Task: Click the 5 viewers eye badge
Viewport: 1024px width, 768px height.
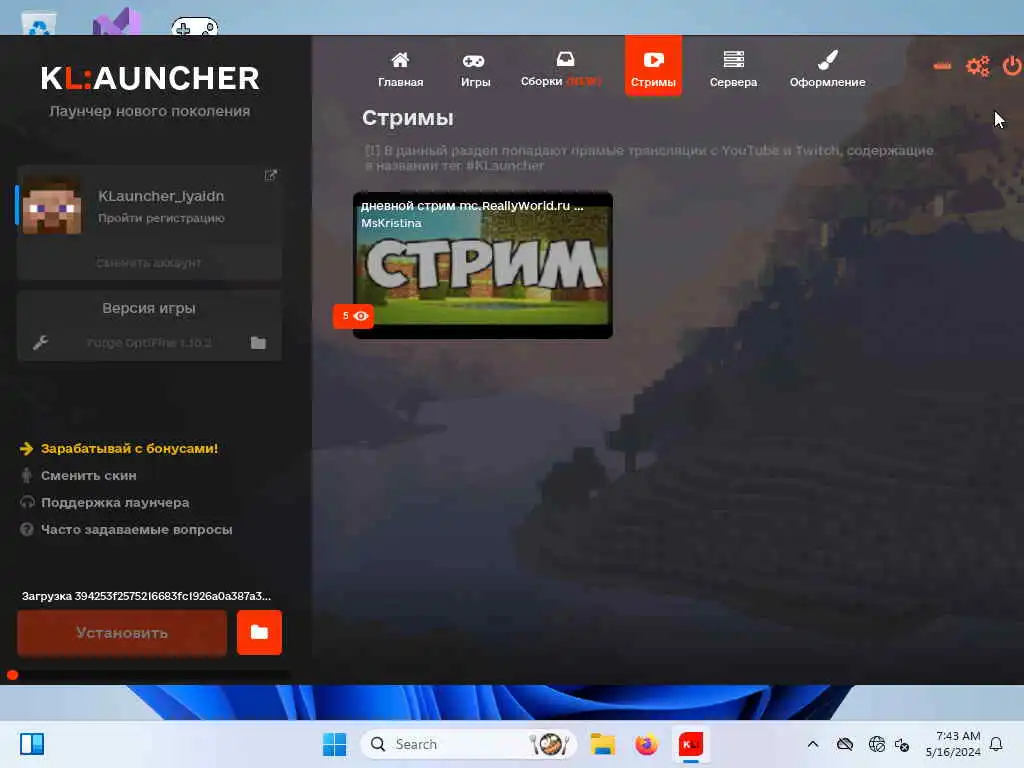Action: [x=353, y=316]
